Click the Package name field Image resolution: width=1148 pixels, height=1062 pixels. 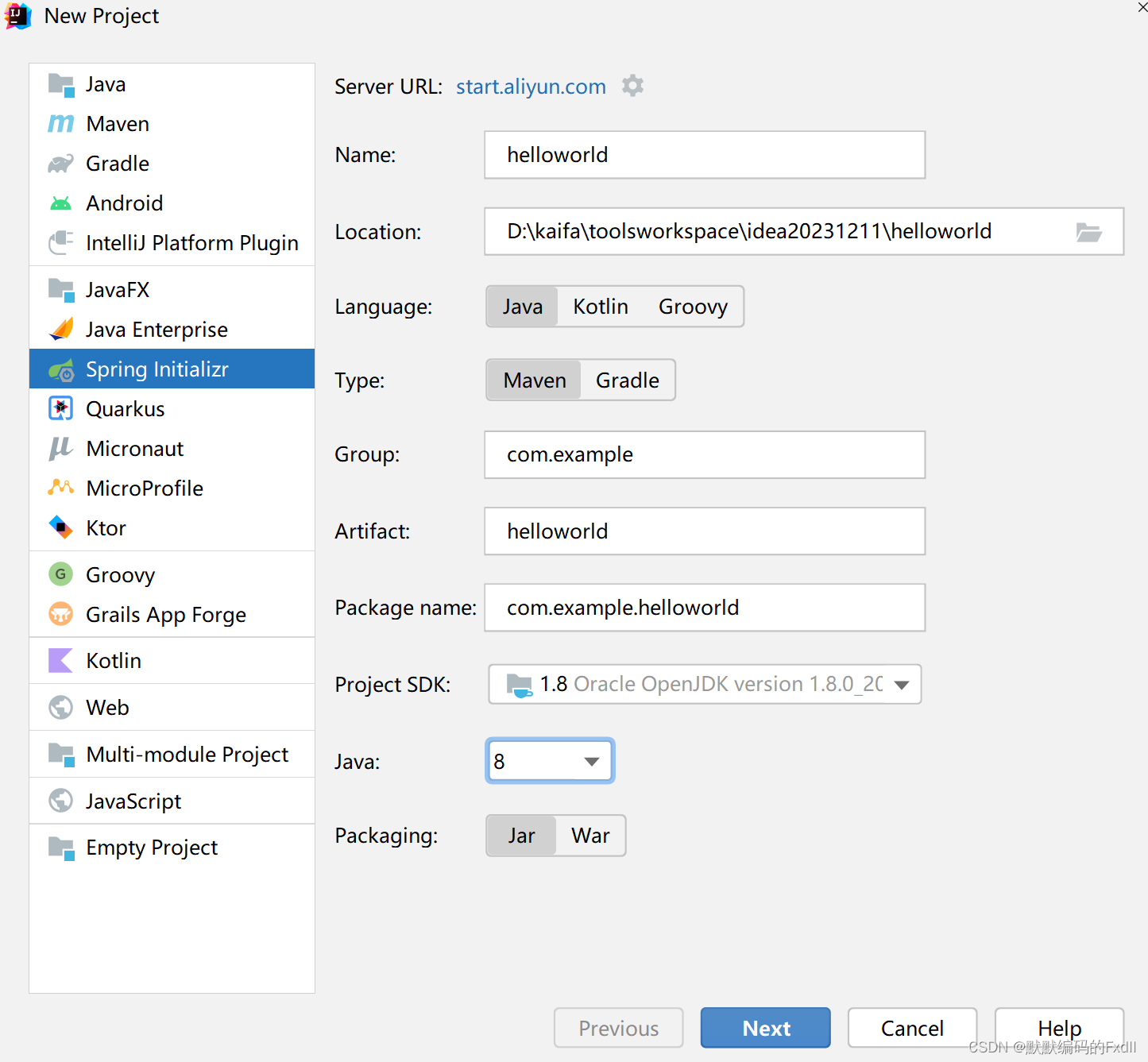point(705,608)
